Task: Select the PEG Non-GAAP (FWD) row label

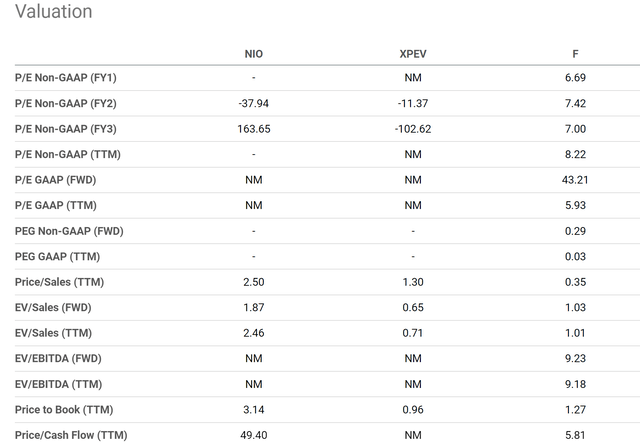Action: (69, 231)
